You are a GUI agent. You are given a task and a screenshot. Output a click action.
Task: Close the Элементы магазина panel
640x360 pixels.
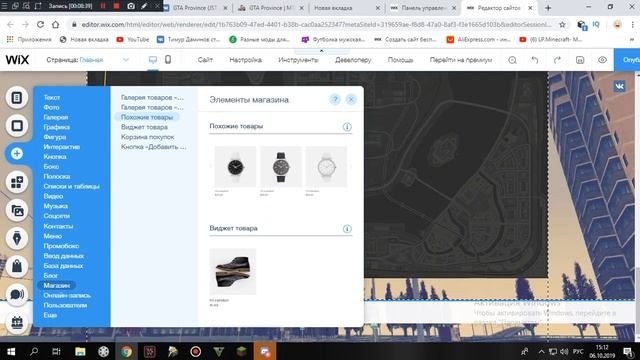pos(351,100)
